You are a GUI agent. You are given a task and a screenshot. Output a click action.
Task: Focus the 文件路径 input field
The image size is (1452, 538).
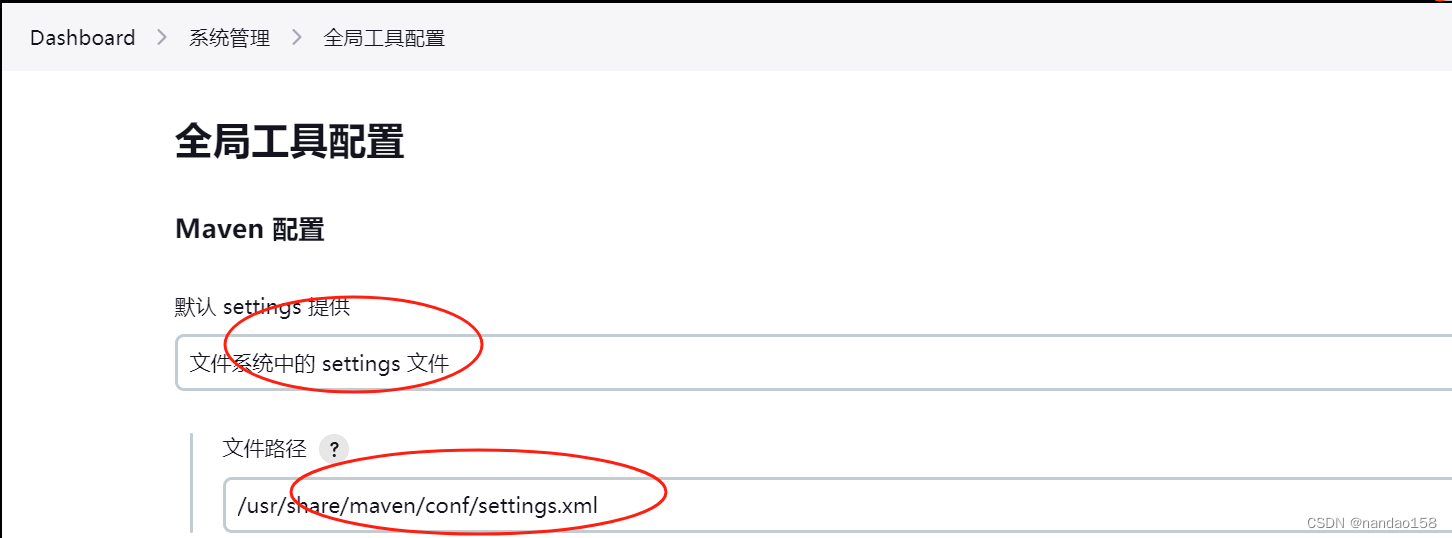(x=837, y=505)
